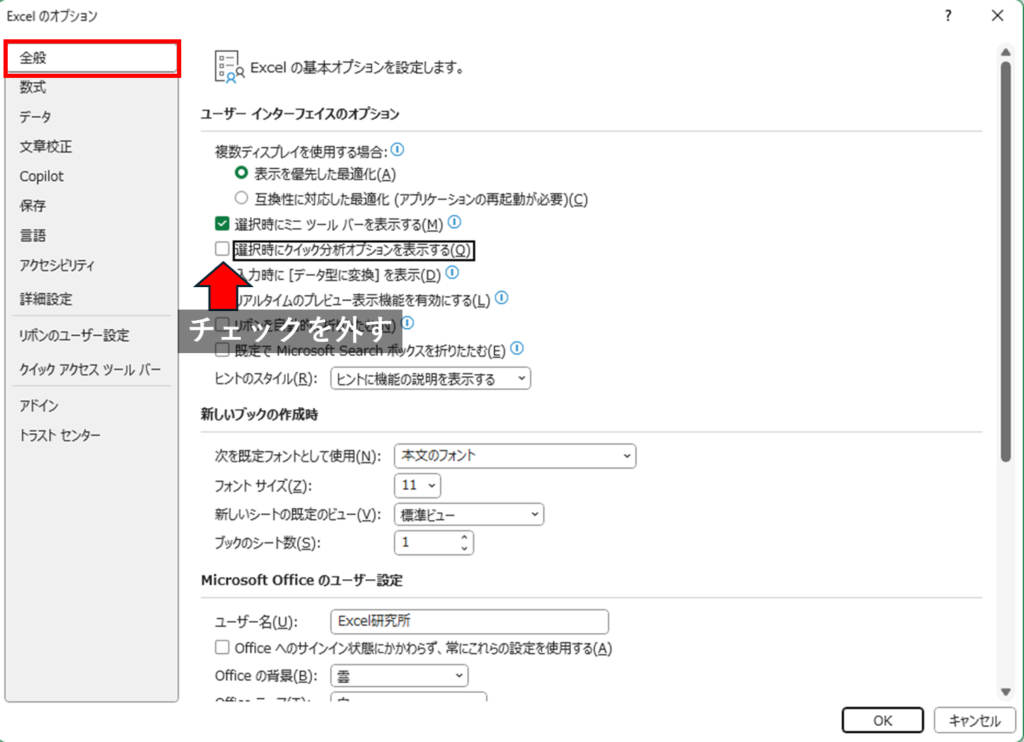1024x742 pixels.
Task: Toggle 選択時にクイック分析オプションを表示する checkbox
Action: click(x=222, y=249)
